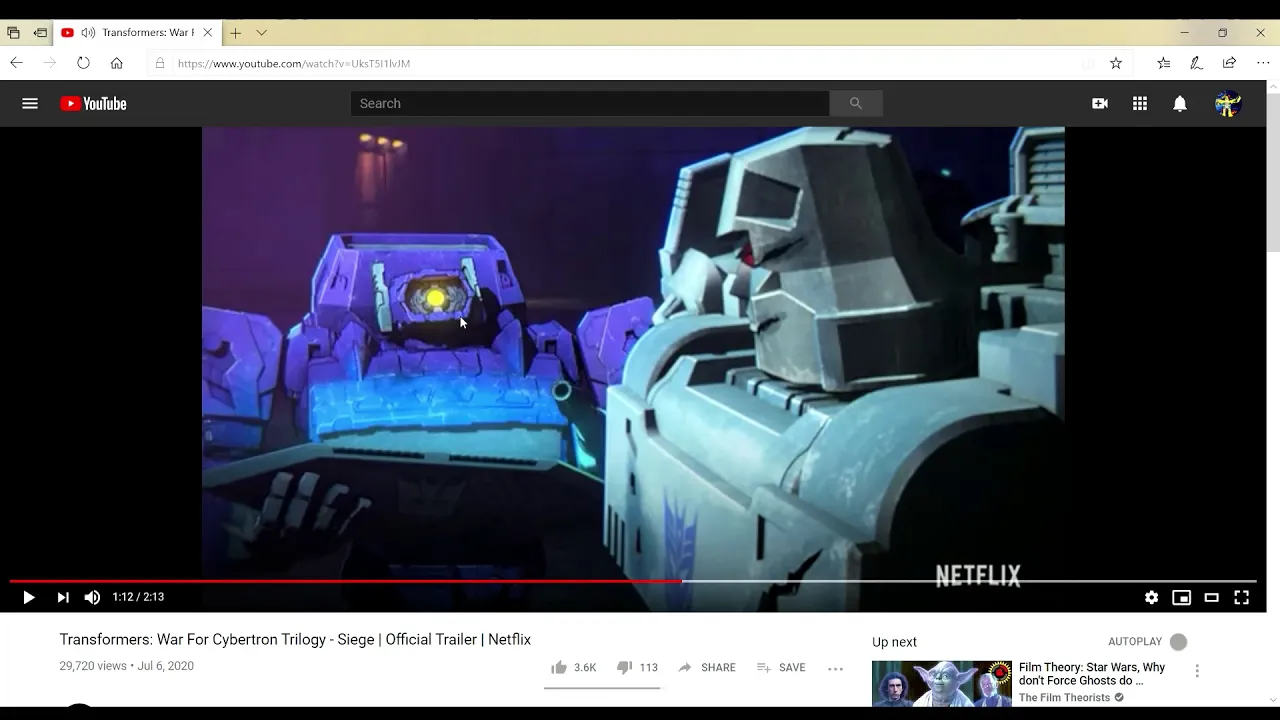Play the video
Image resolution: width=1280 pixels, height=720 pixels.
pyautogui.click(x=28, y=597)
